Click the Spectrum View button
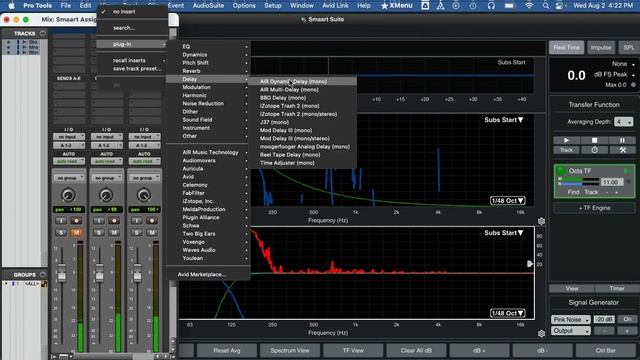The height and width of the screenshot is (360, 640). 290,350
